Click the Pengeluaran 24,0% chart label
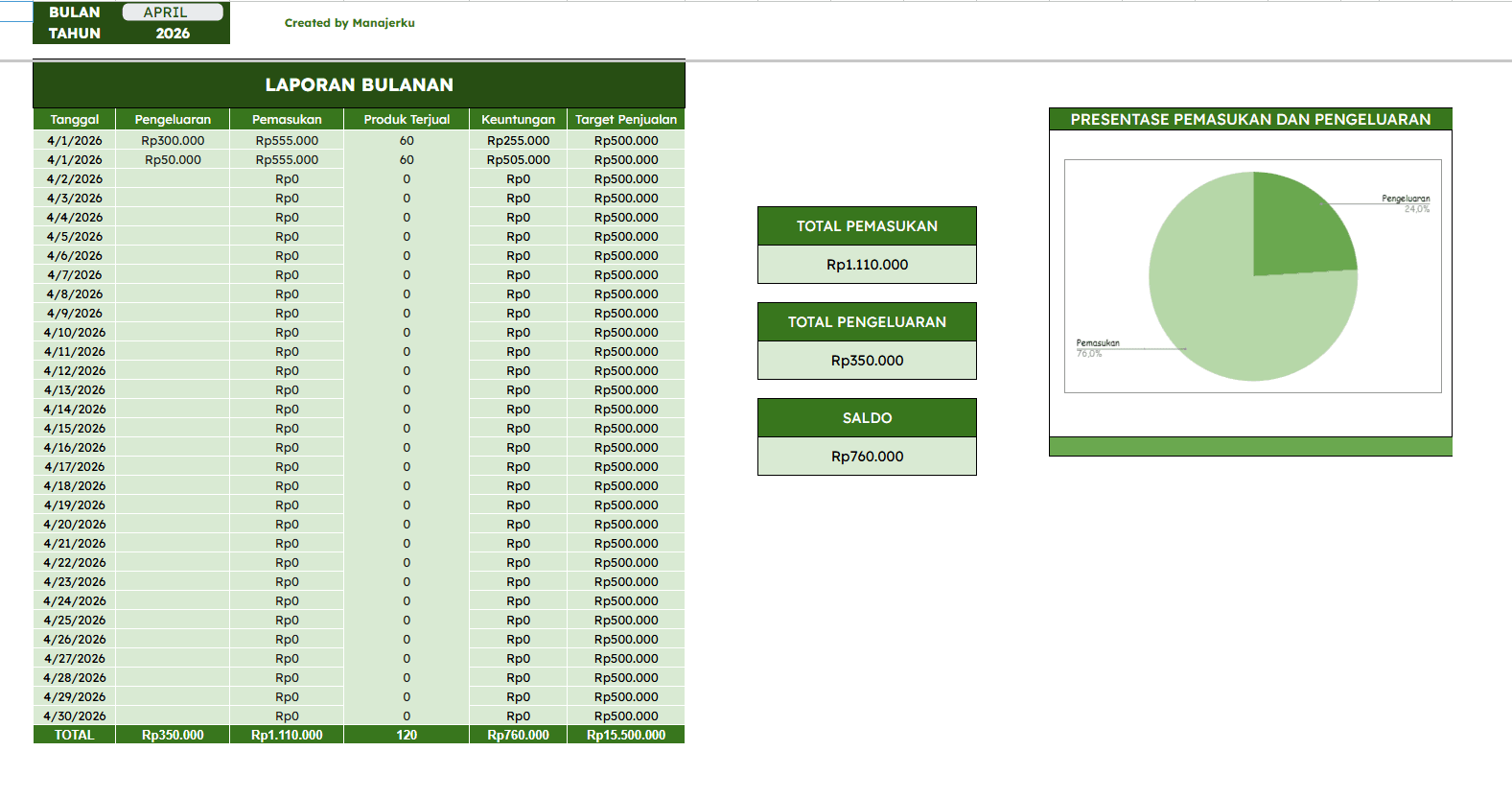This screenshot has height=798, width=1512. point(1406,203)
